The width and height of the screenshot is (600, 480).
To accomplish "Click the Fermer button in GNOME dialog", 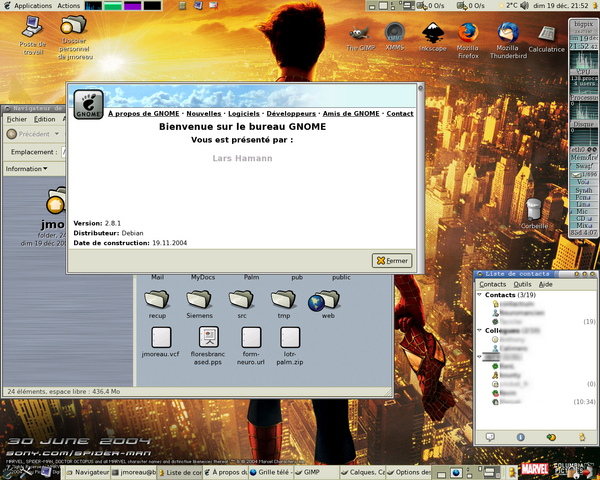I will pyautogui.click(x=392, y=261).
